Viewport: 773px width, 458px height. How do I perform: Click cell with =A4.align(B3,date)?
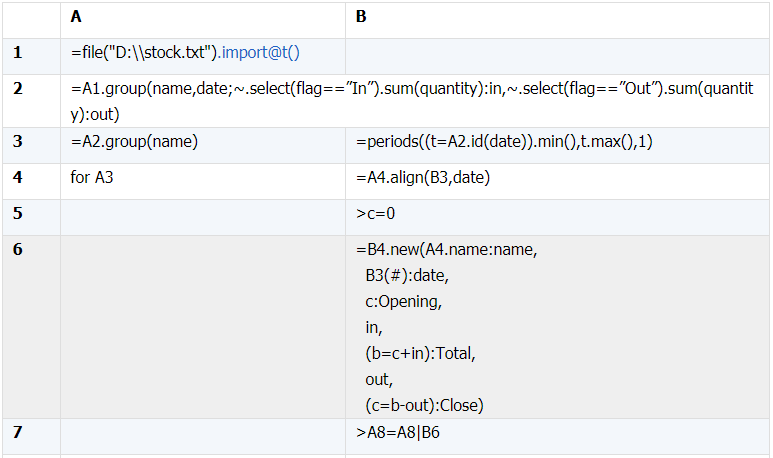[x=557, y=181]
